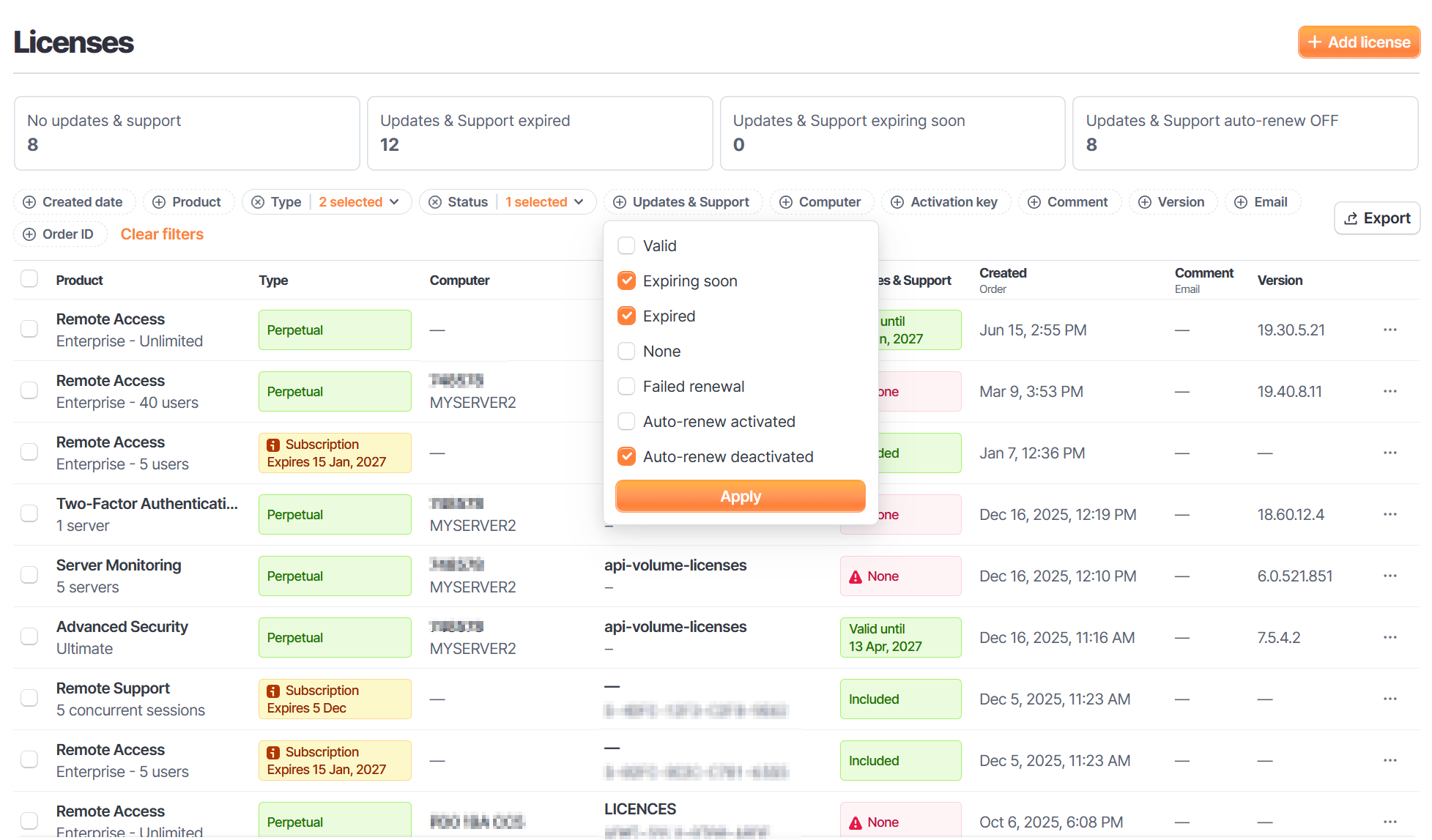Viewport: 1432px width, 840px height.
Task: Open row actions for license created Jan 7
Action: (x=1390, y=453)
